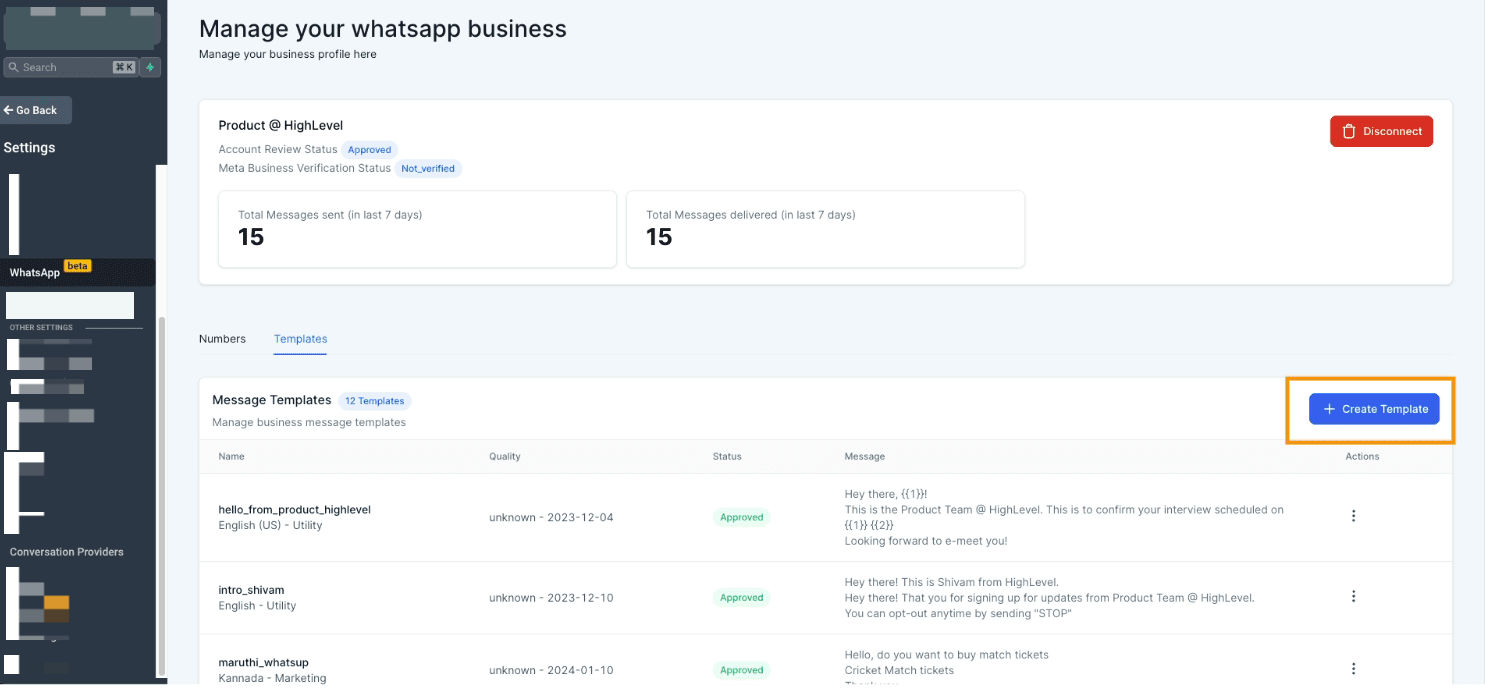Click the sidebar Search field
Viewport: 1485px width, 693px height.
coord(70,67)
